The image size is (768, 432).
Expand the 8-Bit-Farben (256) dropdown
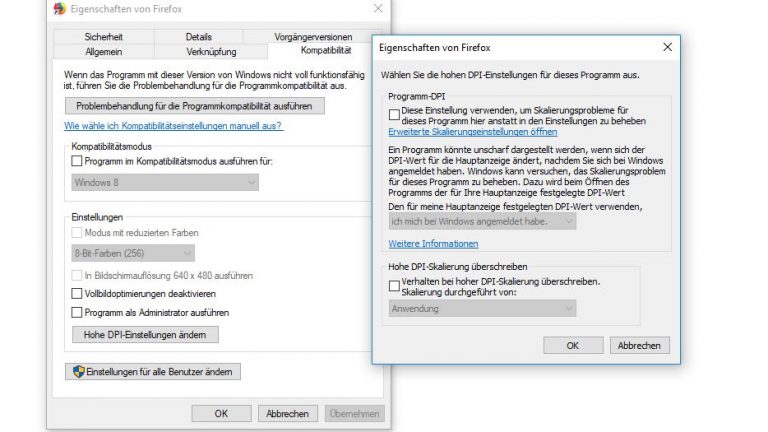(133, 253)
